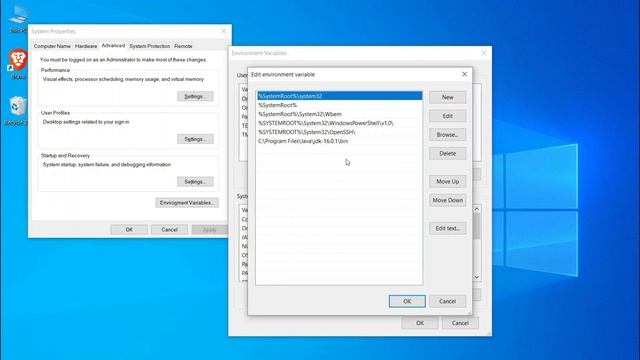The width and height of the screenshot is (640, 360).
Task: Select the Java jdk-16.0.1\bin entry
Action: (x=339, y=141)
